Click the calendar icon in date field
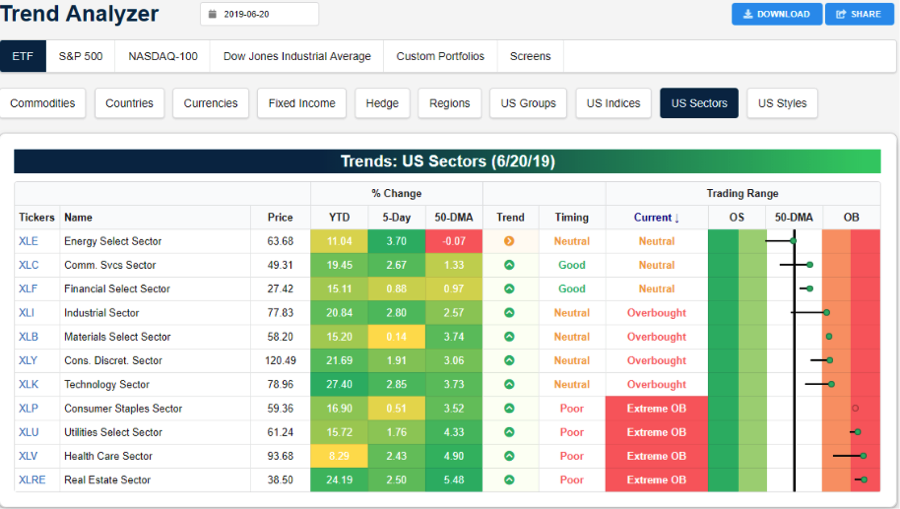900x509 pixels. pos(212,14)
